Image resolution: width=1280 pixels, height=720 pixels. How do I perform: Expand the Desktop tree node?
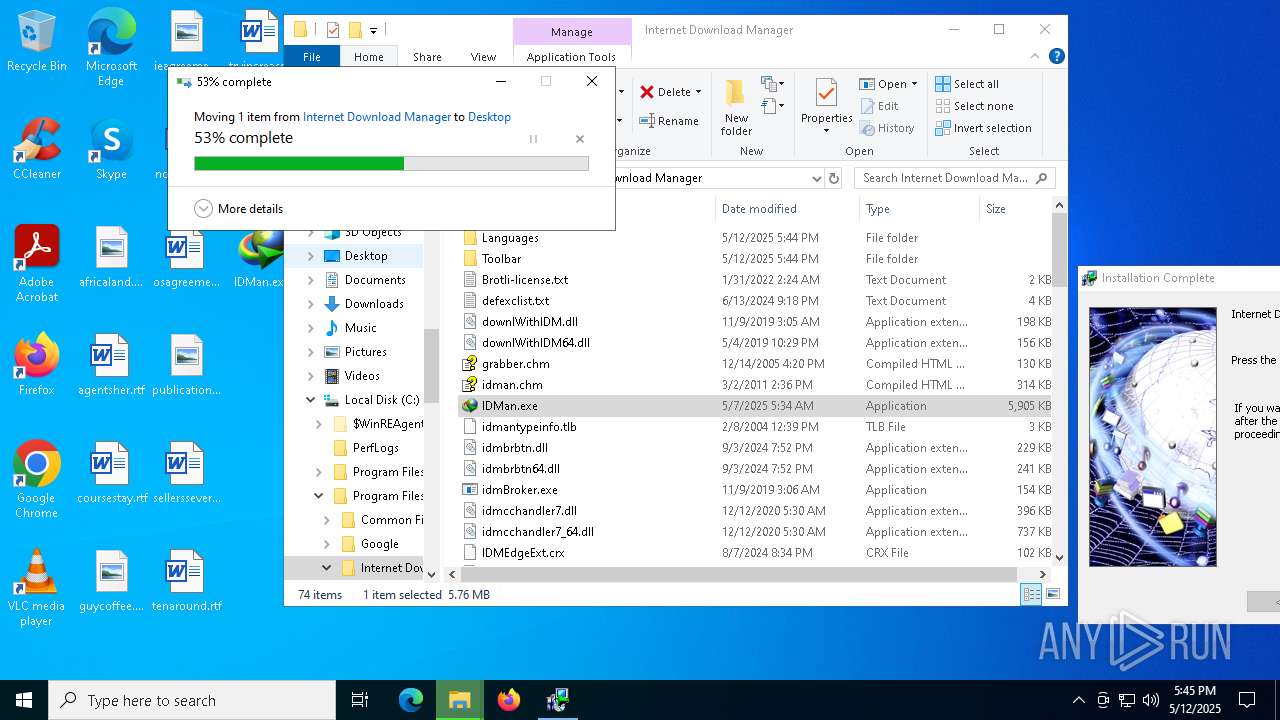(x=310, y=256)
